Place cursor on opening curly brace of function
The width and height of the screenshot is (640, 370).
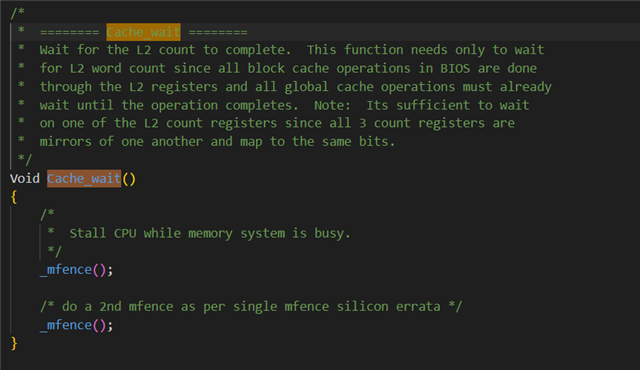[14, 197]
